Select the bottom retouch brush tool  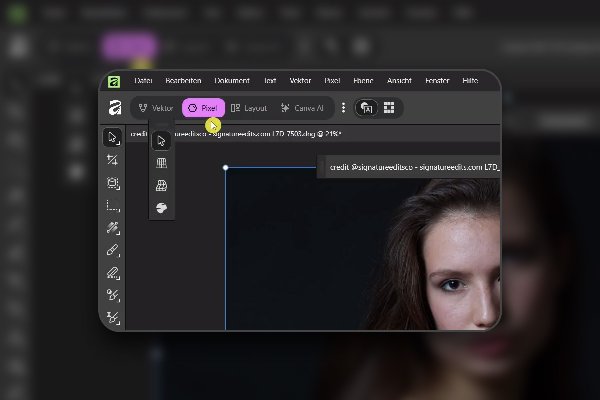113,317
